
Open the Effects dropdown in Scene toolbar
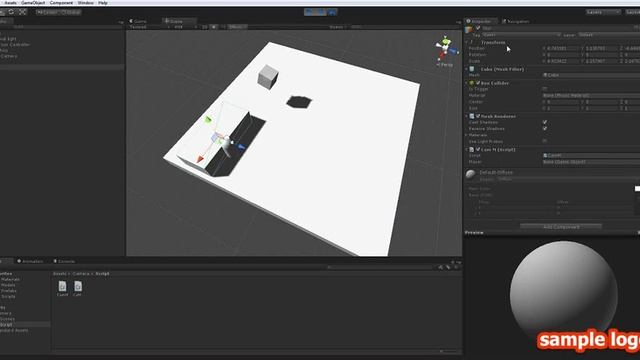click(x=237, y=27)
